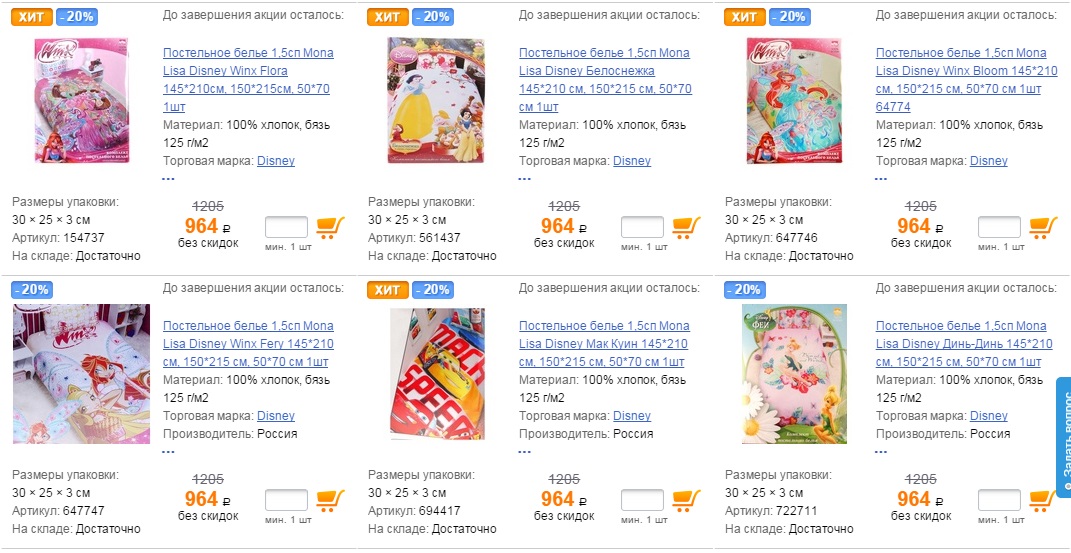Add Динь-Динь bedding to cart
The image size is (1071, 553).
click(1044, 500)
